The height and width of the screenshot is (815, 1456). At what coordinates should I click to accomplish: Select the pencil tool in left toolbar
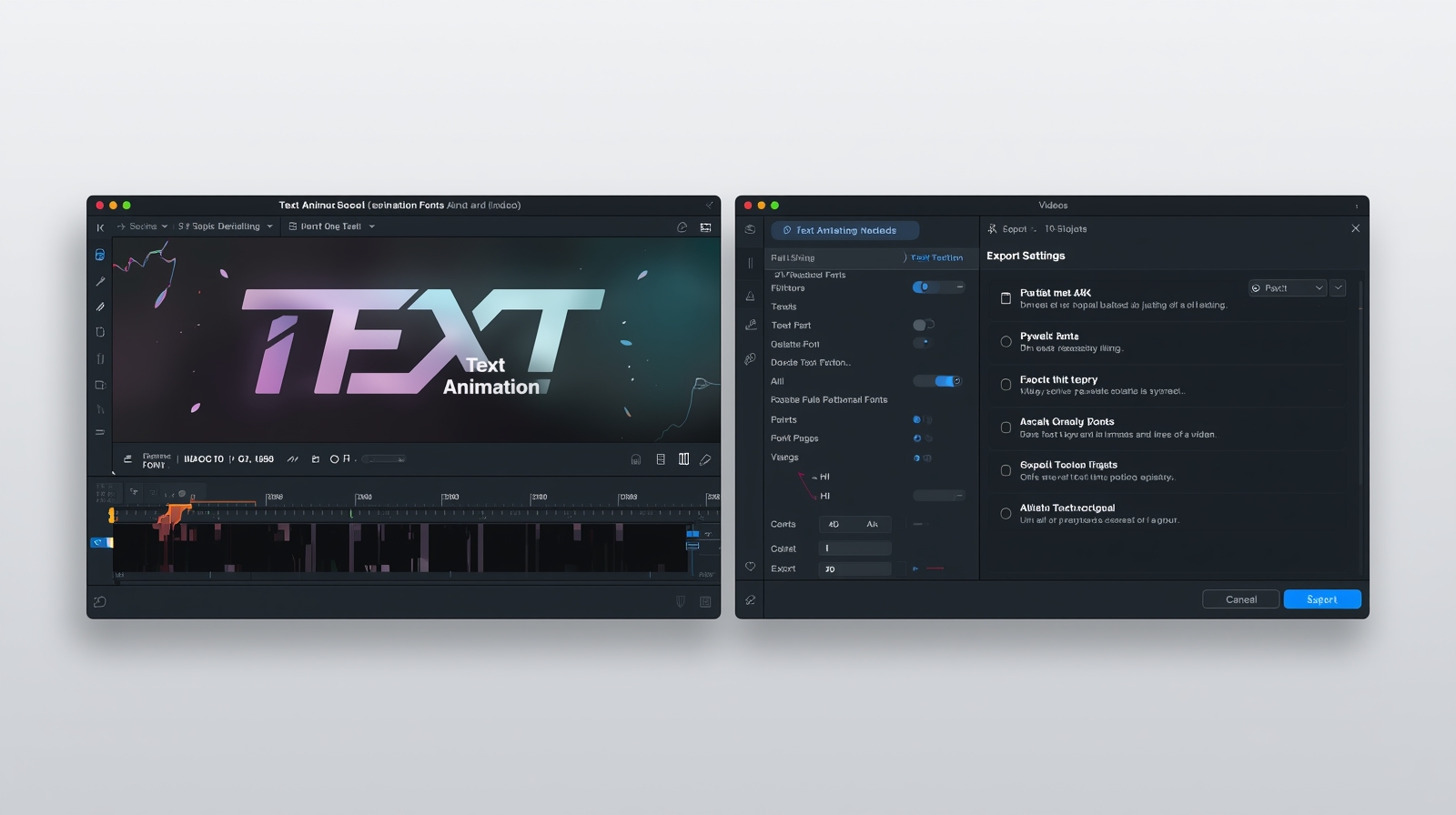[x=100, y=307]
